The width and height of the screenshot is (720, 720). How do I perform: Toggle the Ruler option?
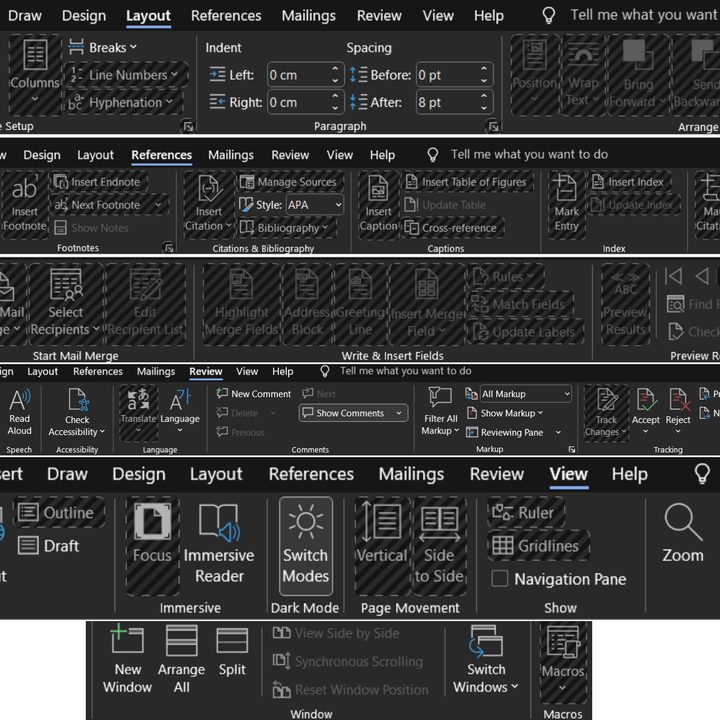point(526,512)
